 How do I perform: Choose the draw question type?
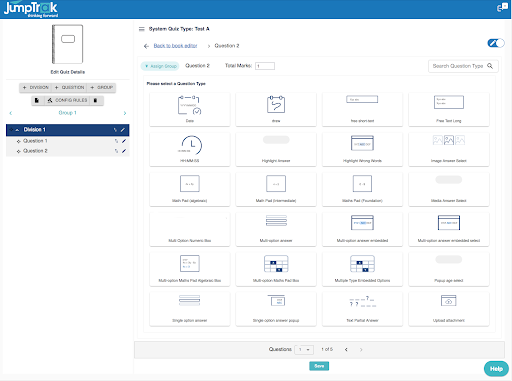pos(276,110)
